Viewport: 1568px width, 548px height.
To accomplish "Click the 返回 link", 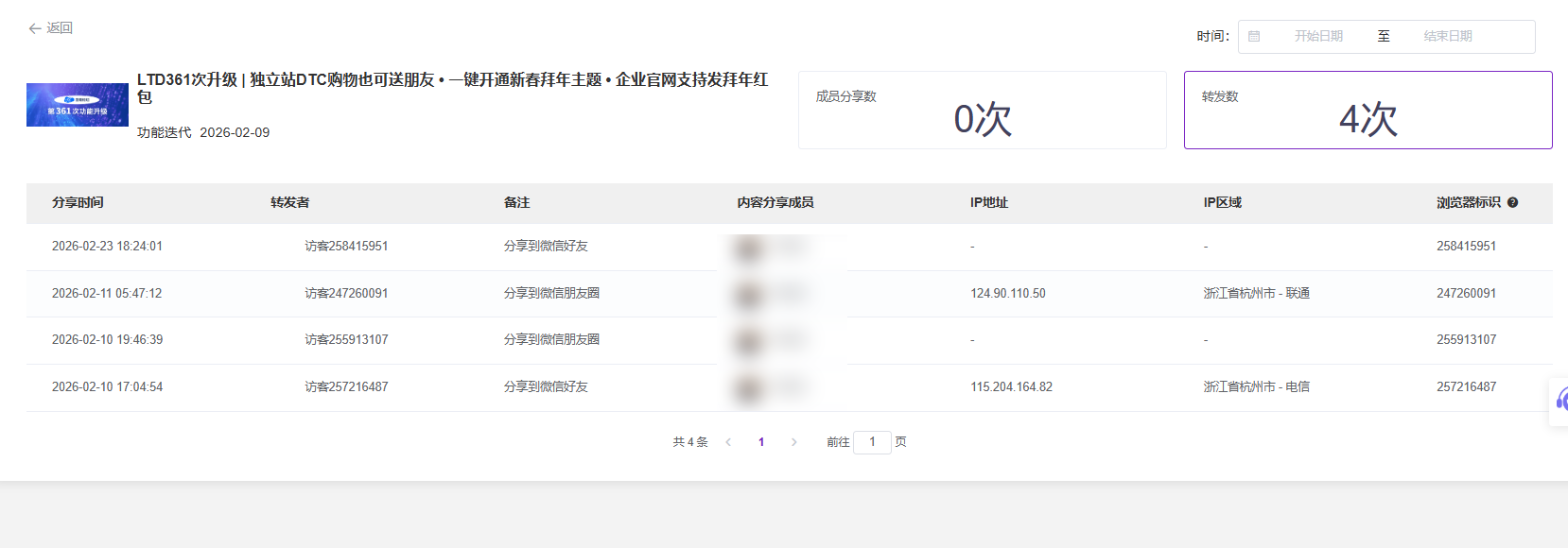I will (59, 28).
